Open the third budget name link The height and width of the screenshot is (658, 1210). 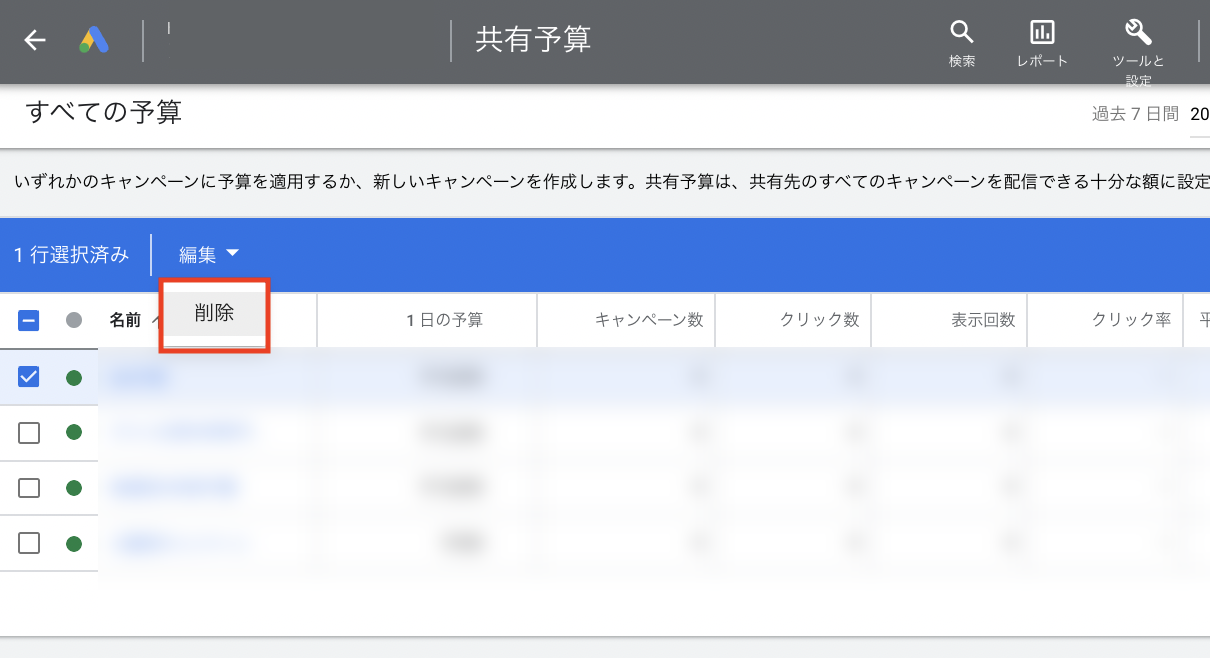click(174, 488)
